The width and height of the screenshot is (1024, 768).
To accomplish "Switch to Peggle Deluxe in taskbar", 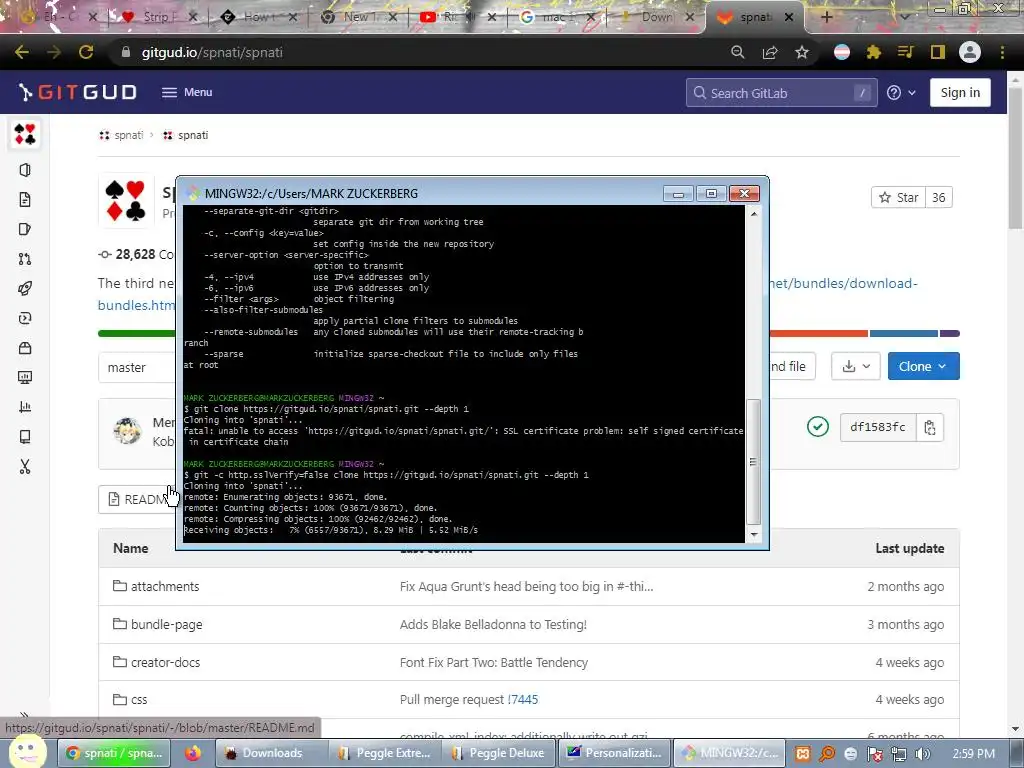I will coord(498,753).
